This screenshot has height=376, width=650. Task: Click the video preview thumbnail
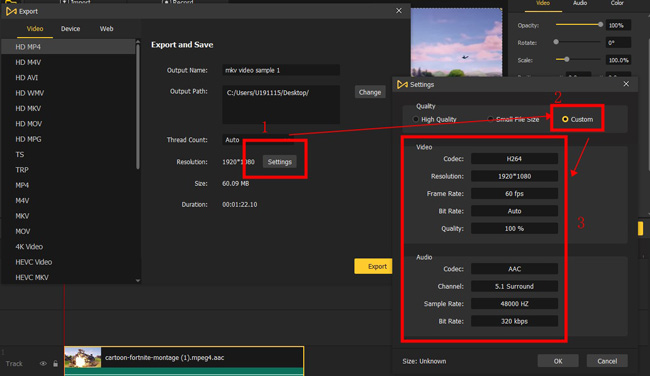coord(456,42)
